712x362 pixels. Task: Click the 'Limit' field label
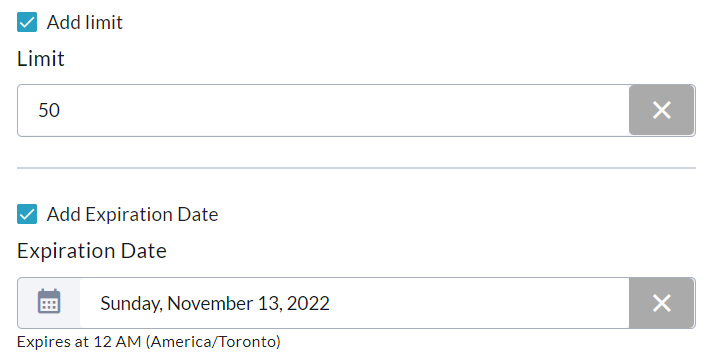pyautogui.click(x=40, y=59)
